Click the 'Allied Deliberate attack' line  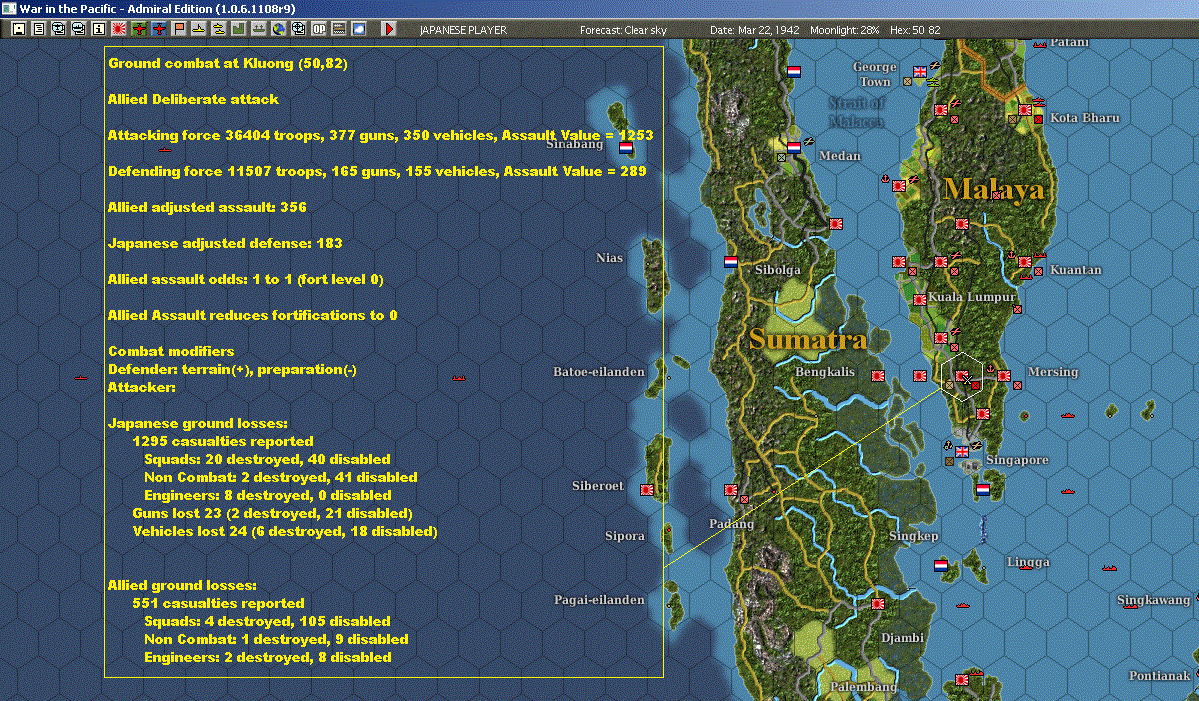(x=193, y=99)
